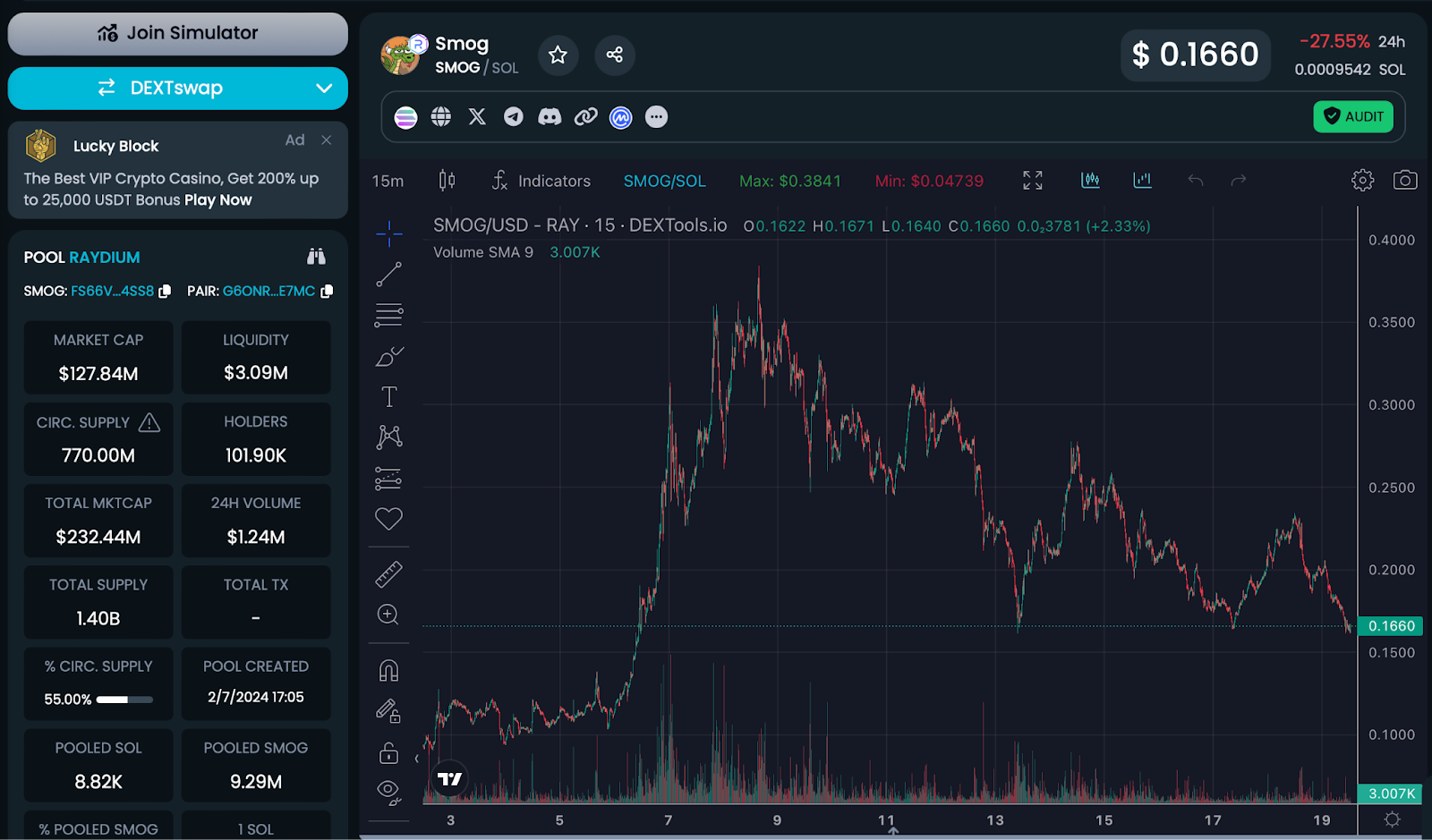Toggle hide all drawings eye
The height and width of the screenshot is (840, 1432).
(388, 792)
